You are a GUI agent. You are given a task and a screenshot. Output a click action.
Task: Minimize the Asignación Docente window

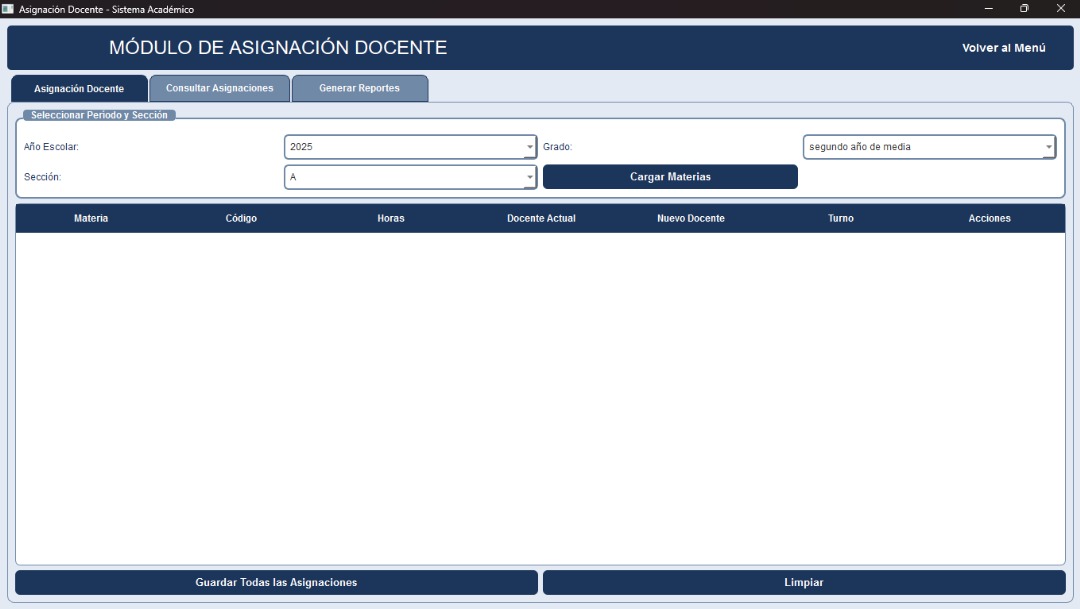(x=988, y=9)
